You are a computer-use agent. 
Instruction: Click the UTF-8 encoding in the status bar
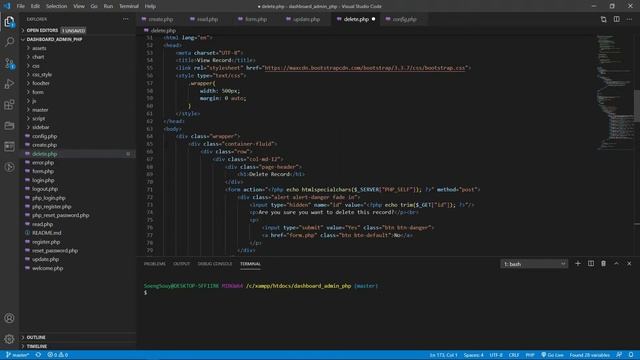coord(496,355)
